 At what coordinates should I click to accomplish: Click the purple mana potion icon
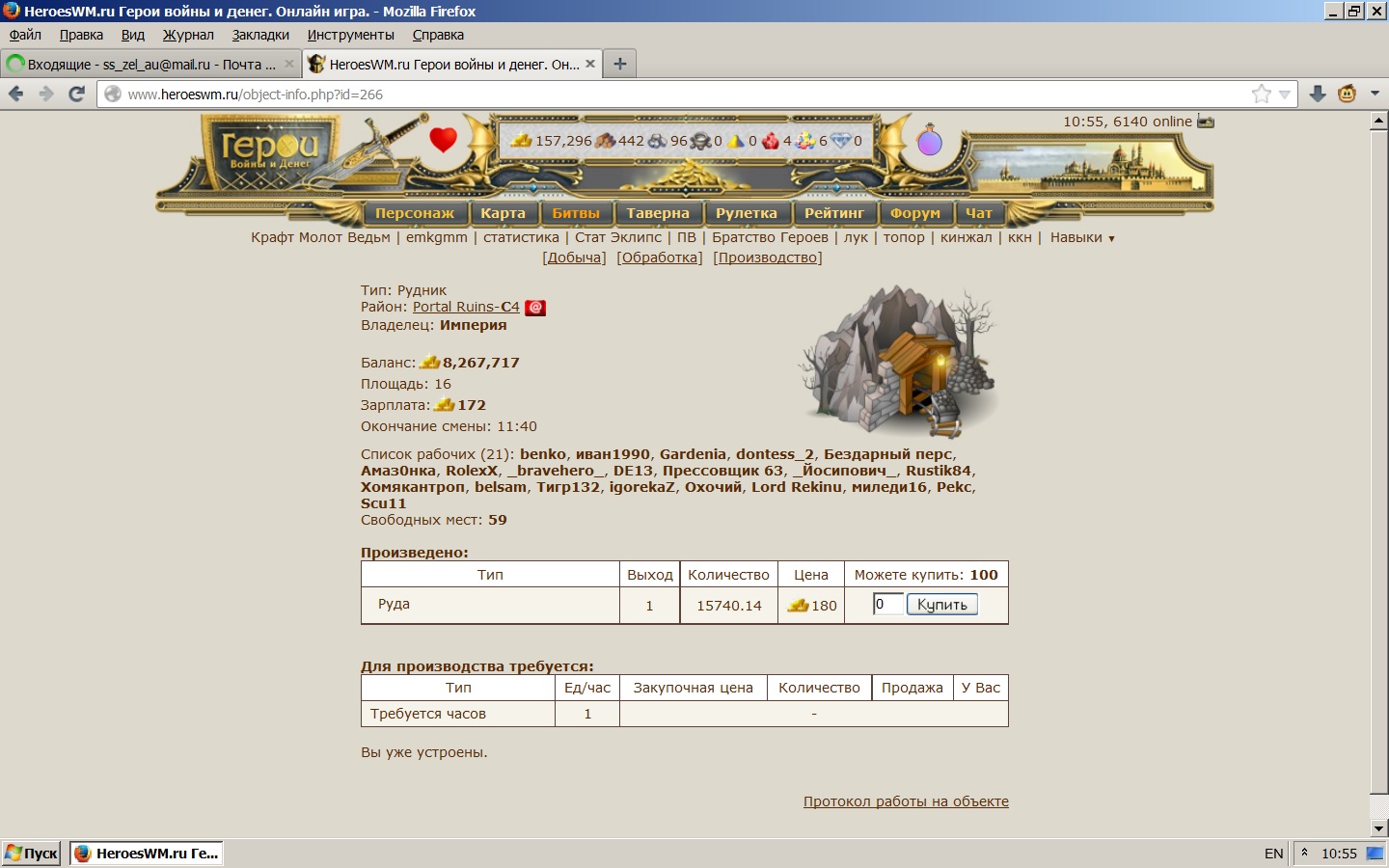[x=930, y=140]
